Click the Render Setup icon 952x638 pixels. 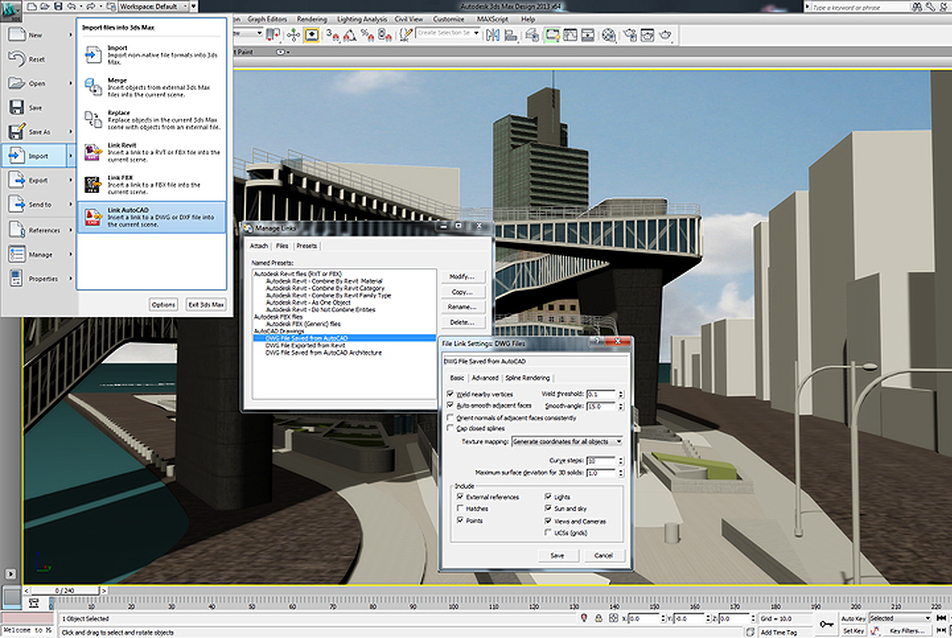click(x=630, y=35)
